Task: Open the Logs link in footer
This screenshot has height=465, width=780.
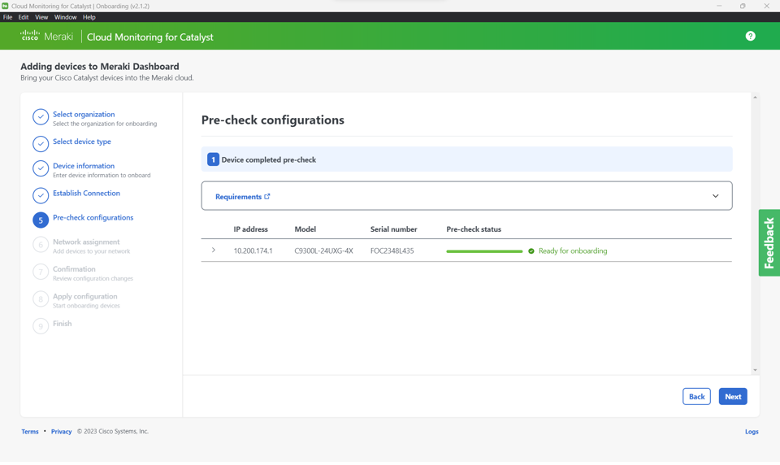Action: [x=751, y=432]
